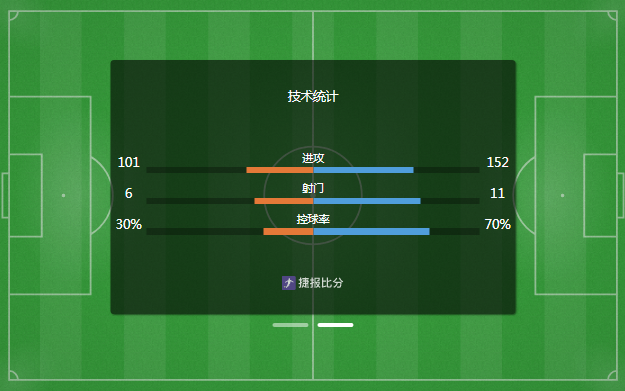Screen dimensions: 625x391
Task: Click the 捷报比分 text link
Action: (x=320, y=283)
